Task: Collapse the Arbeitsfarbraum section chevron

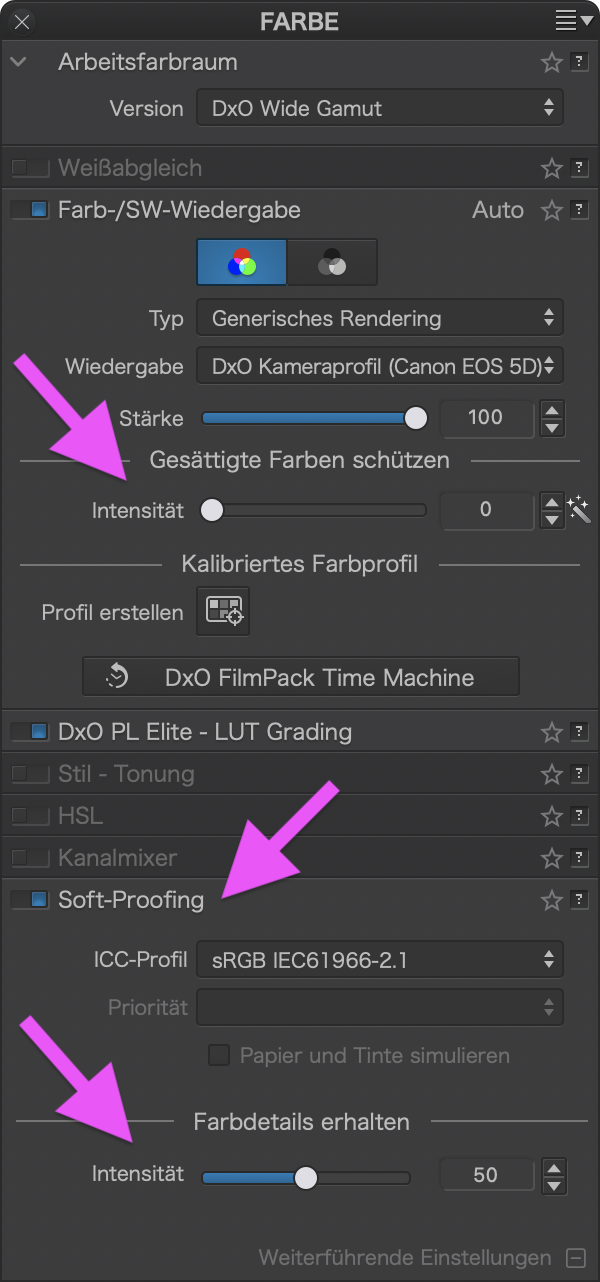Action: (x=18, y=62)
